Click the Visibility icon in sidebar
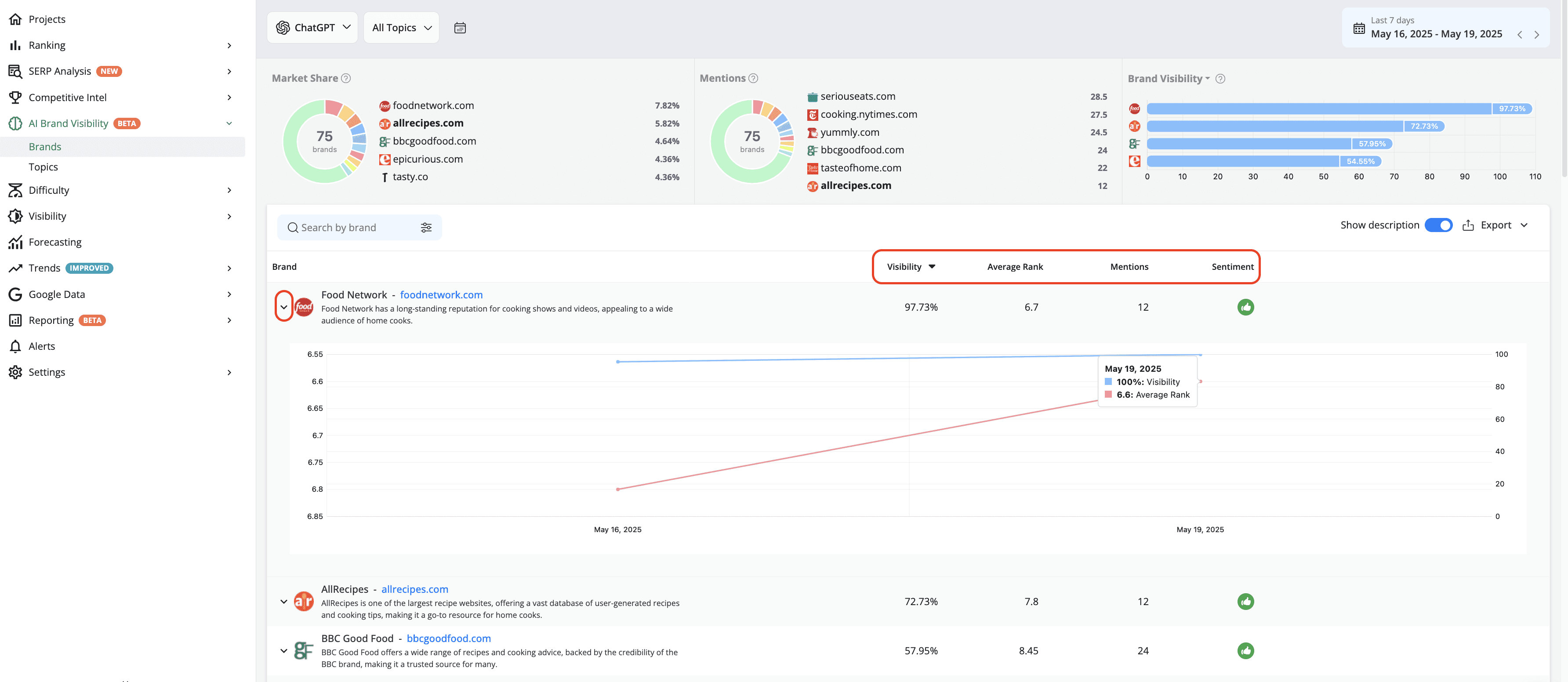This screenshot has height=682, width=1568. click(x=15, y=216)
